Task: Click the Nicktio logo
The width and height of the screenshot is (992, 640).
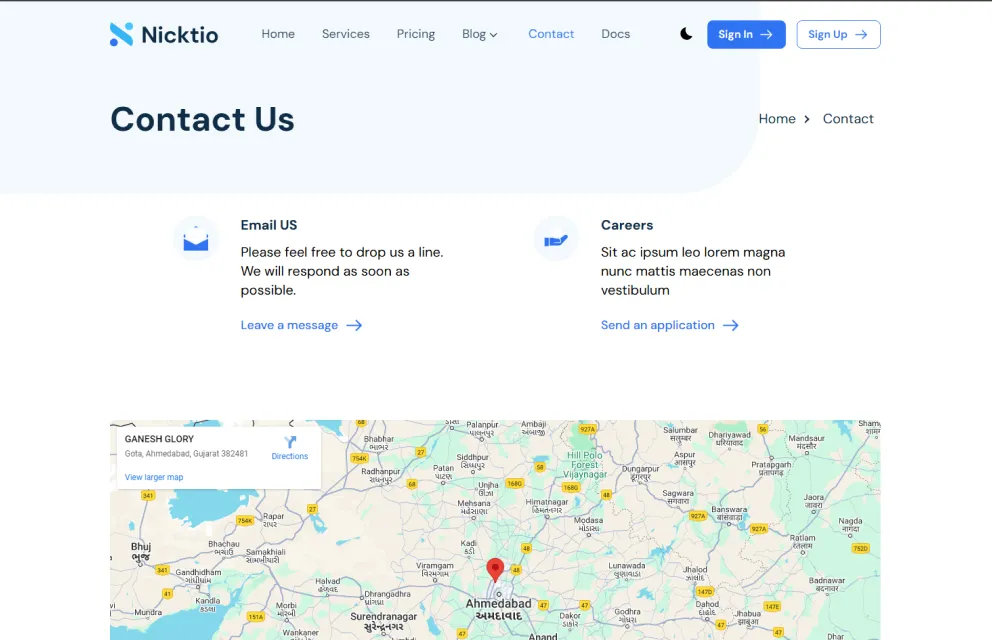Action: coord(164,34)
